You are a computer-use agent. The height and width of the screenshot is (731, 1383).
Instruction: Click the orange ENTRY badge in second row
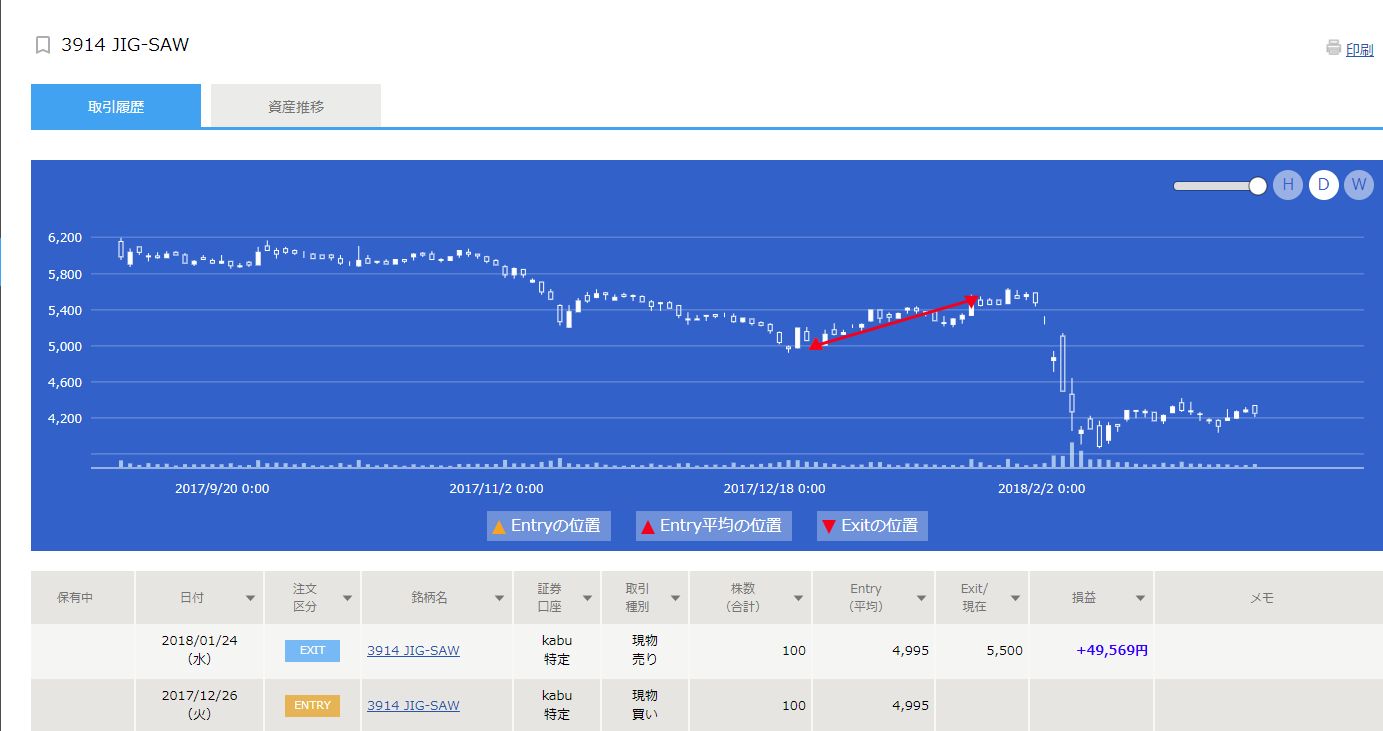point(312,705)
